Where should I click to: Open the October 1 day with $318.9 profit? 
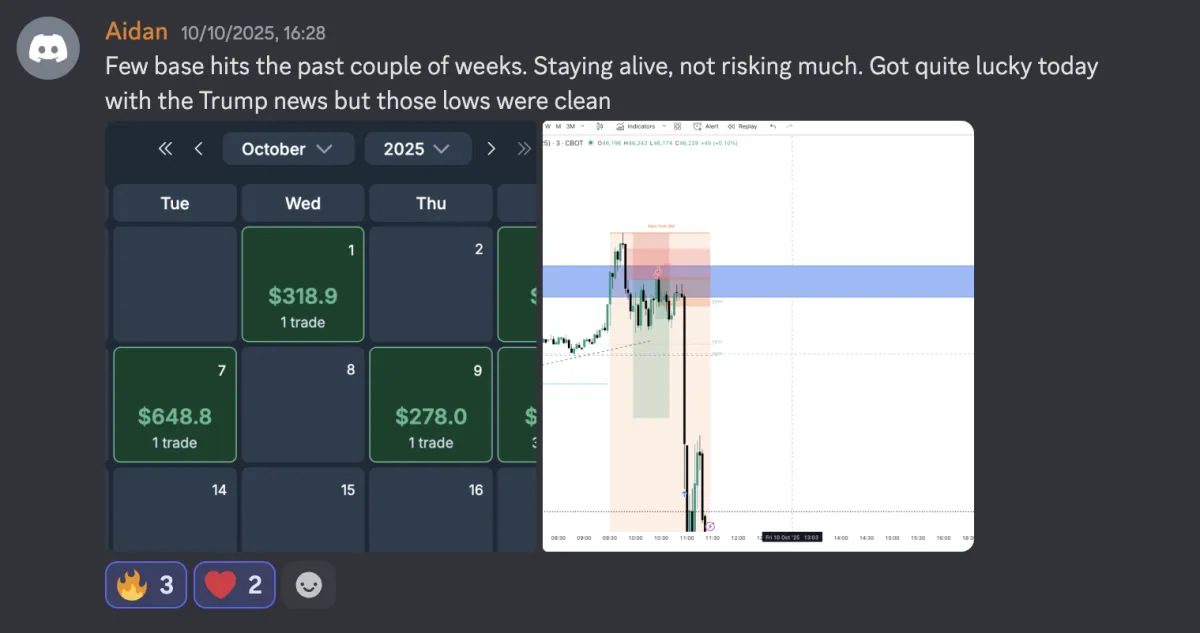point(303,284)
